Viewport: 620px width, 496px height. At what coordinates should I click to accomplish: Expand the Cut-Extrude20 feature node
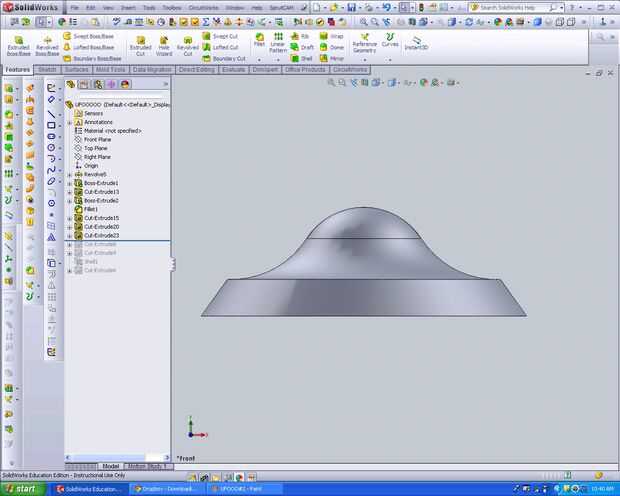coord(70,227)
